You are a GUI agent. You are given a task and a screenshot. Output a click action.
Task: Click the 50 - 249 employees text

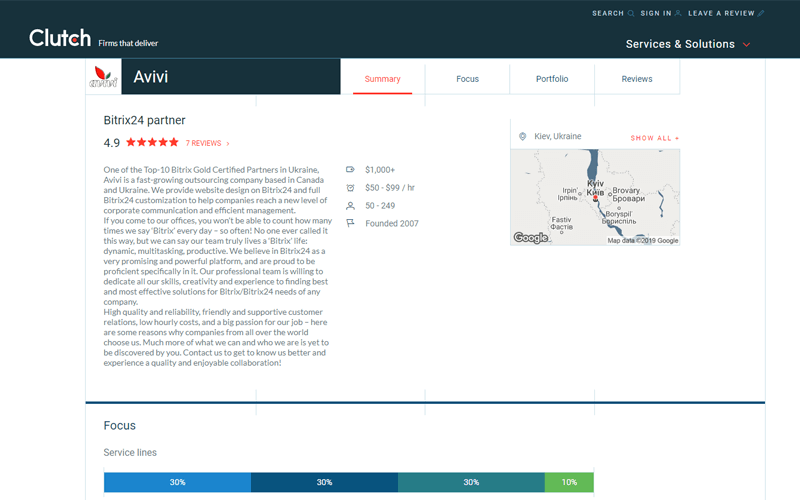(x=380, y=206)
